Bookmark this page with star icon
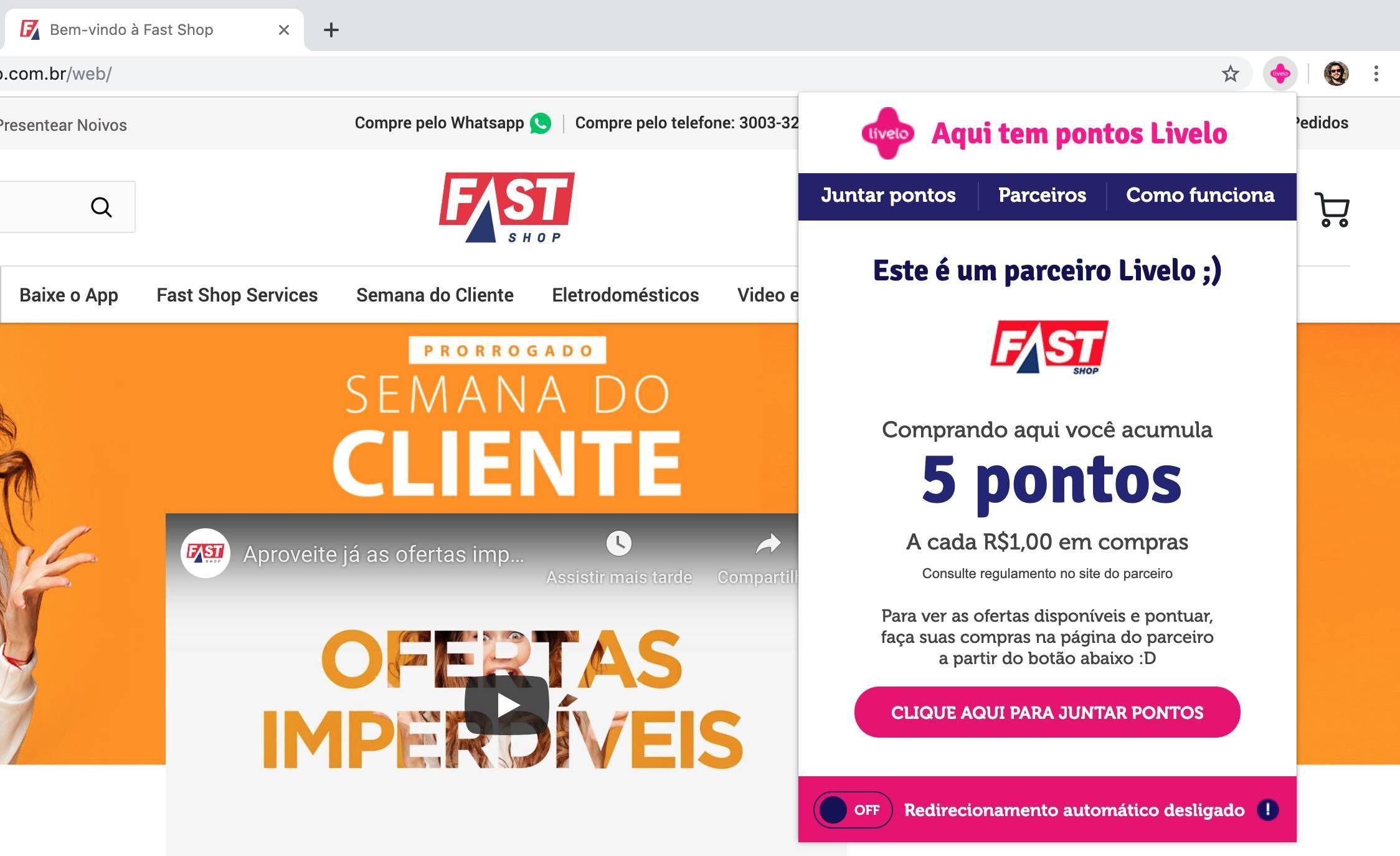1400x856 pixels. (1230, 74)
